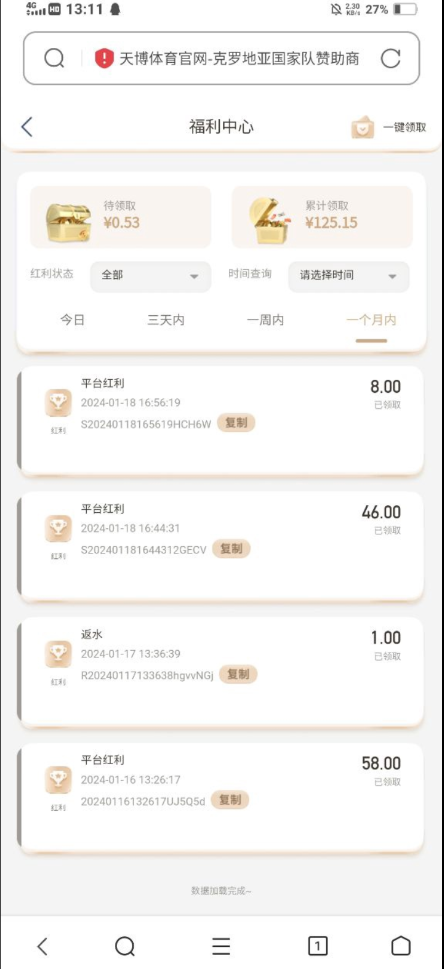Go back using the header arrow
444x969 pixels.
click(26, 127)
